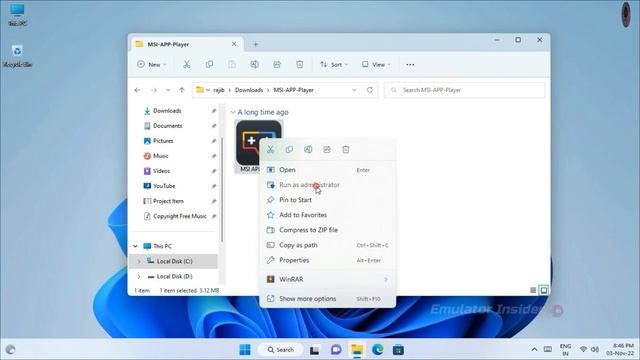The height and width of the screenshot is (360, 640).
Task: Click taskbar Search box
Action: coord(281,350)
